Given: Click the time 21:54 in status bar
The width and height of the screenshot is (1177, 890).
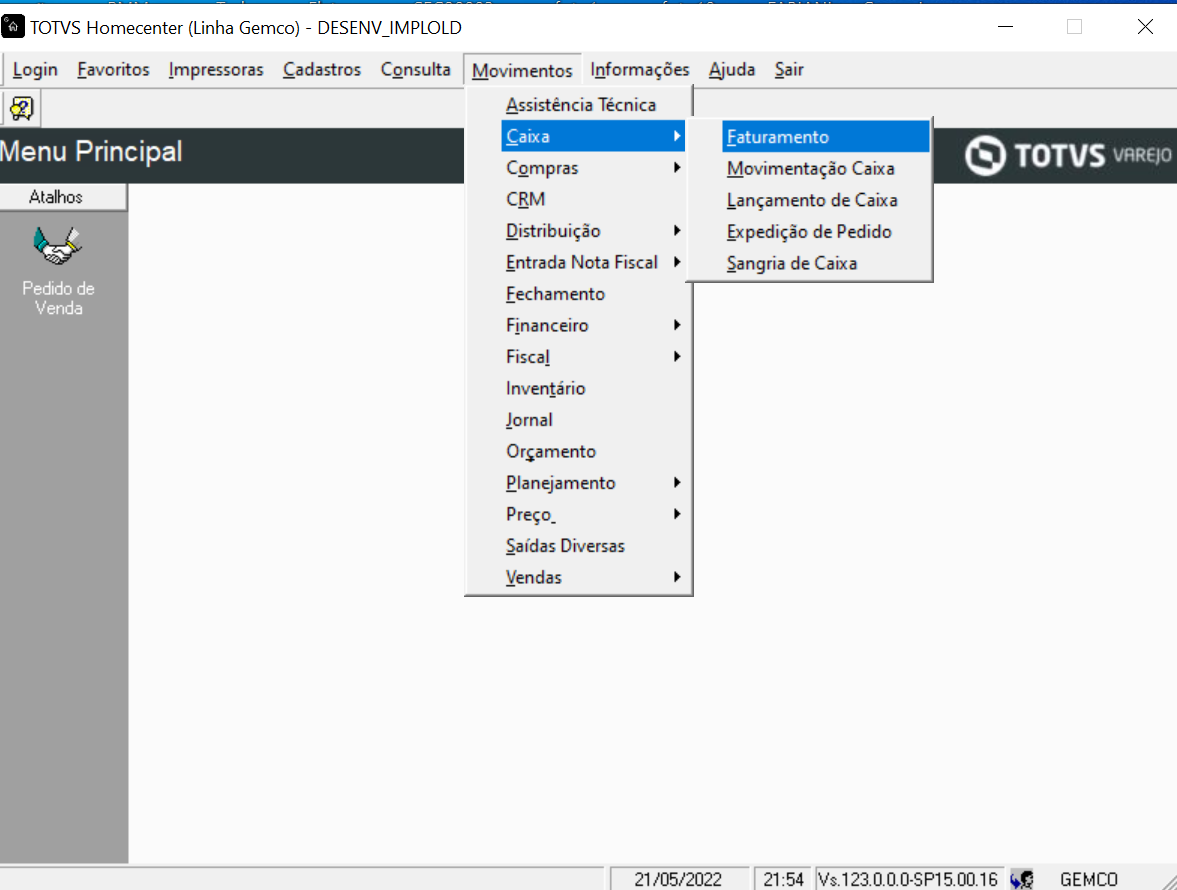Looking at the screenshot, I should (x=784, y=879).
